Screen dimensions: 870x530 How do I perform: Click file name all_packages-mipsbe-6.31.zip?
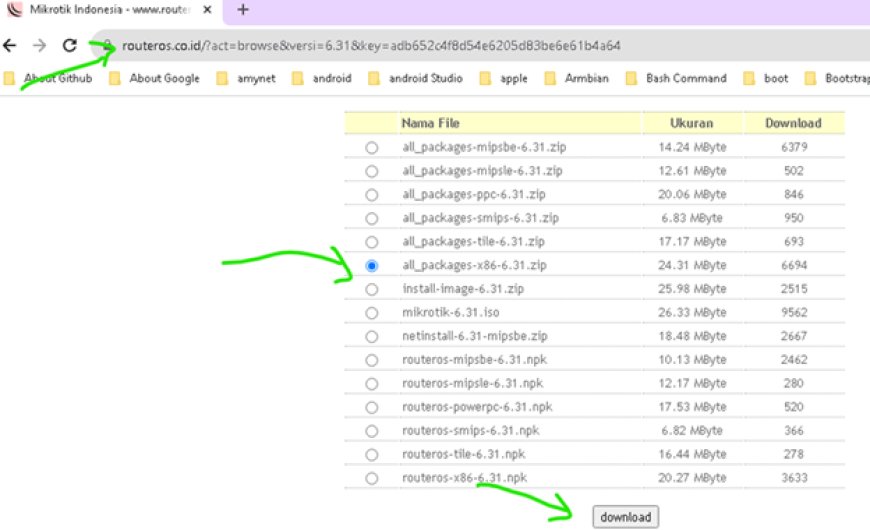pos(484,147)
